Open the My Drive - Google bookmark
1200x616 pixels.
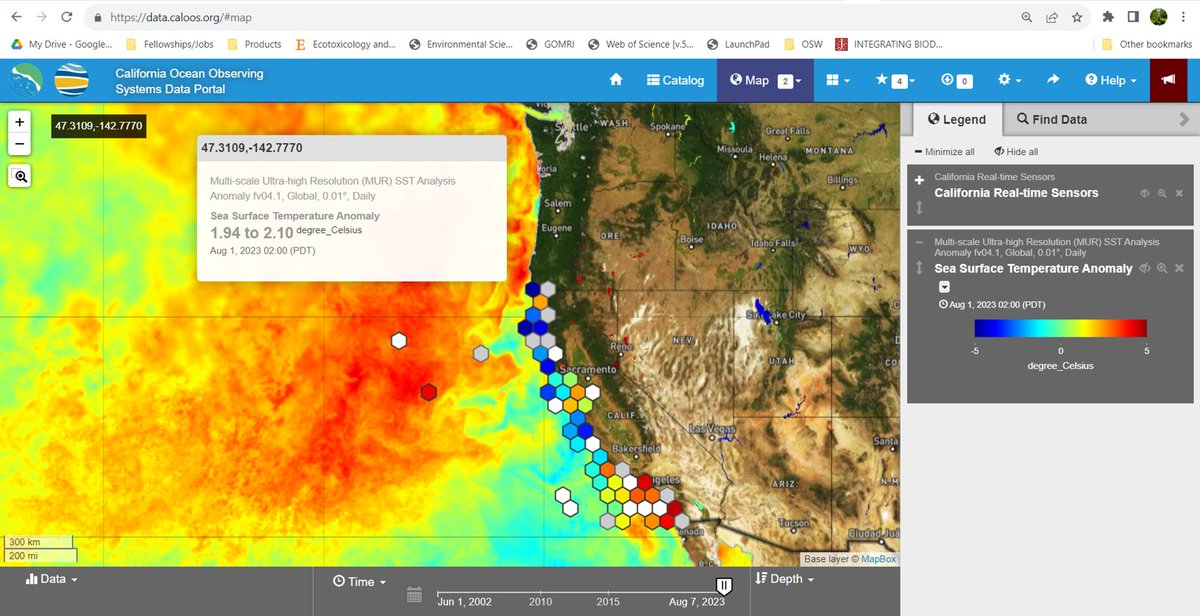click(x=62, y=44)
